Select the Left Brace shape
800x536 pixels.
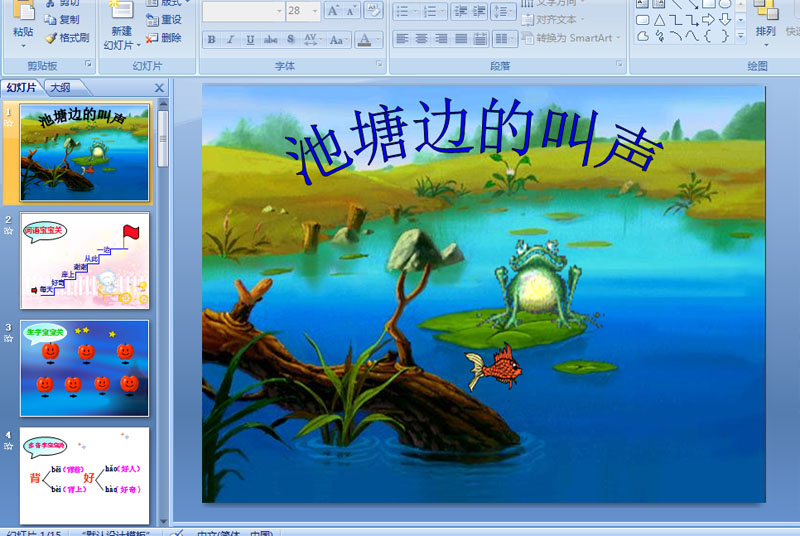pyautogui.click(x=708, y=36)
